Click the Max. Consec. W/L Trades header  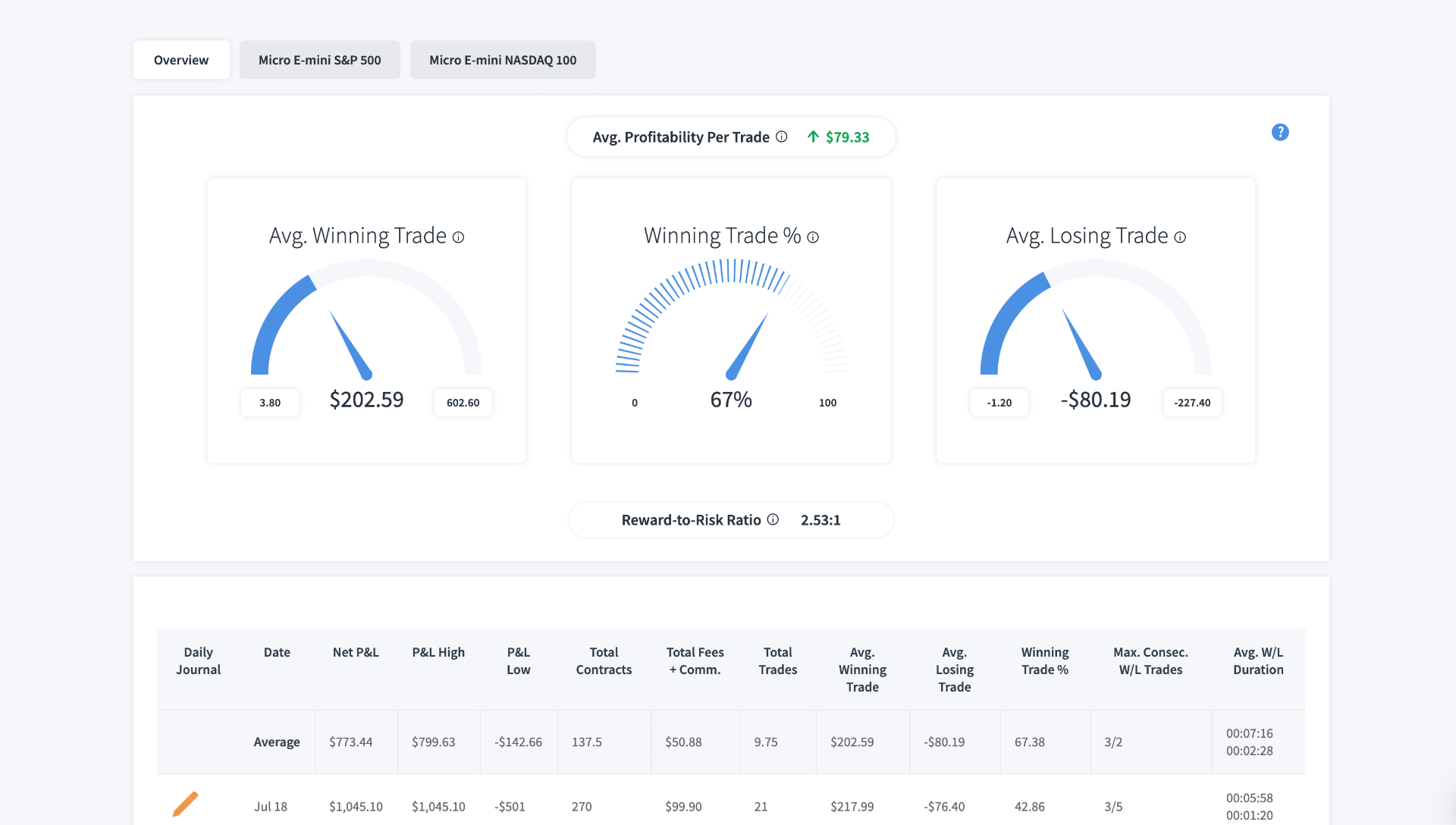(x=1150, y=660)
